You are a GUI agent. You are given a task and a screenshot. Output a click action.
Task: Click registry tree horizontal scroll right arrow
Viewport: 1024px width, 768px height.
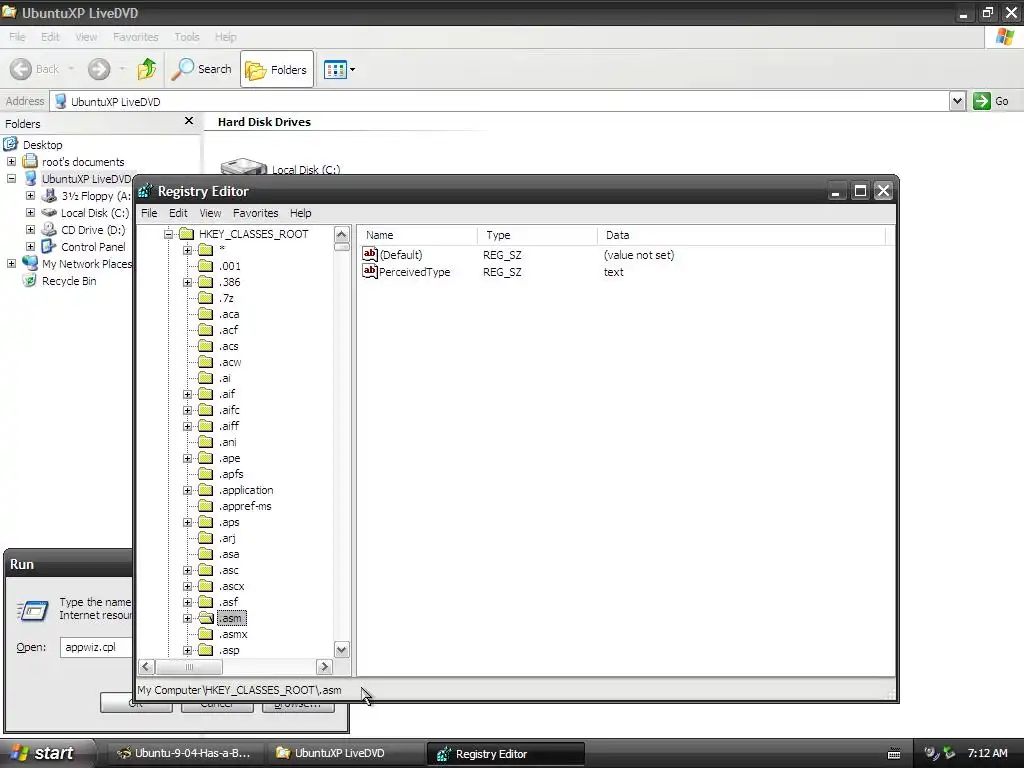pyautogui.click(x=324, y=667)
